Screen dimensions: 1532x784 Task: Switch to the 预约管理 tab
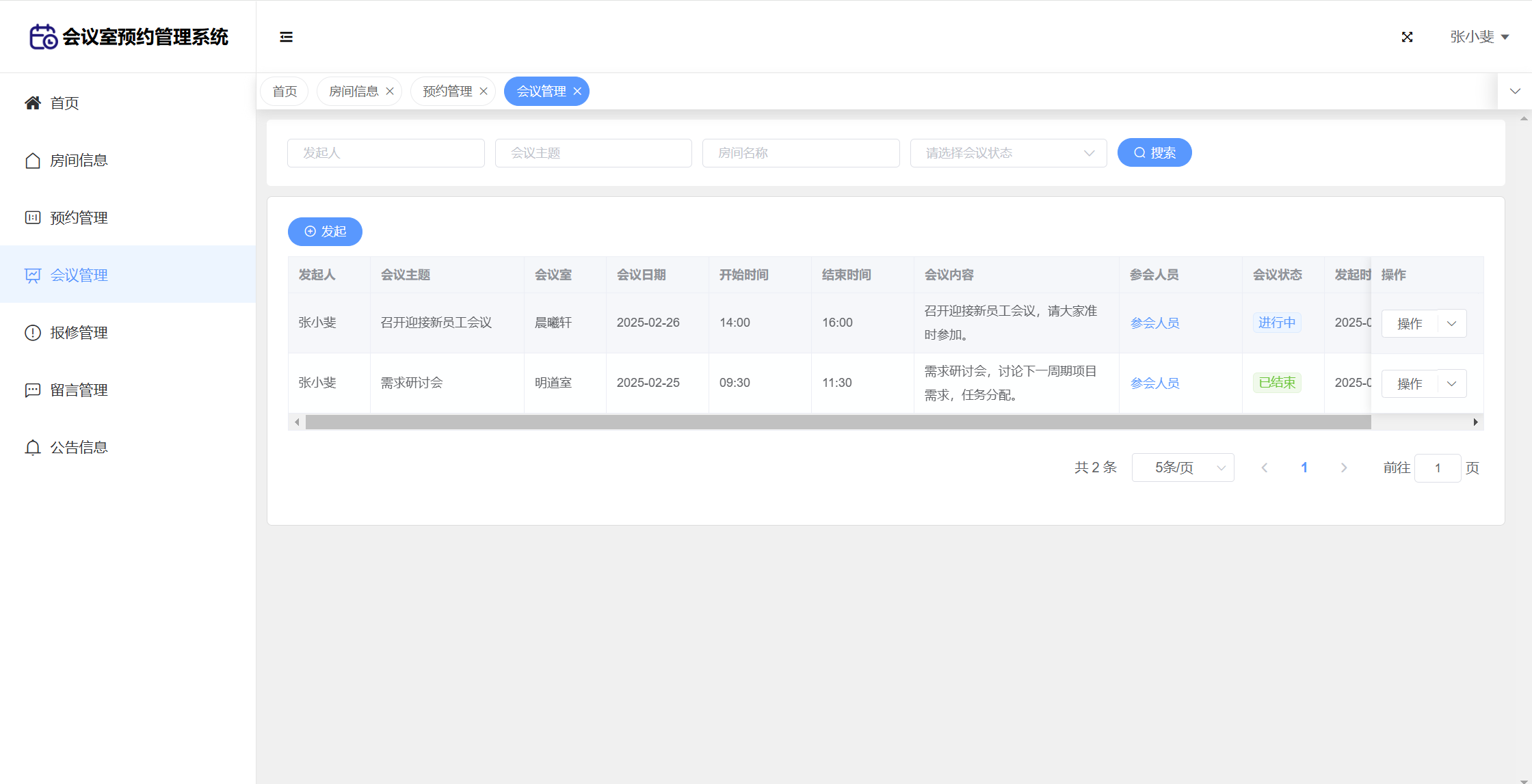(x=447, y=92)
